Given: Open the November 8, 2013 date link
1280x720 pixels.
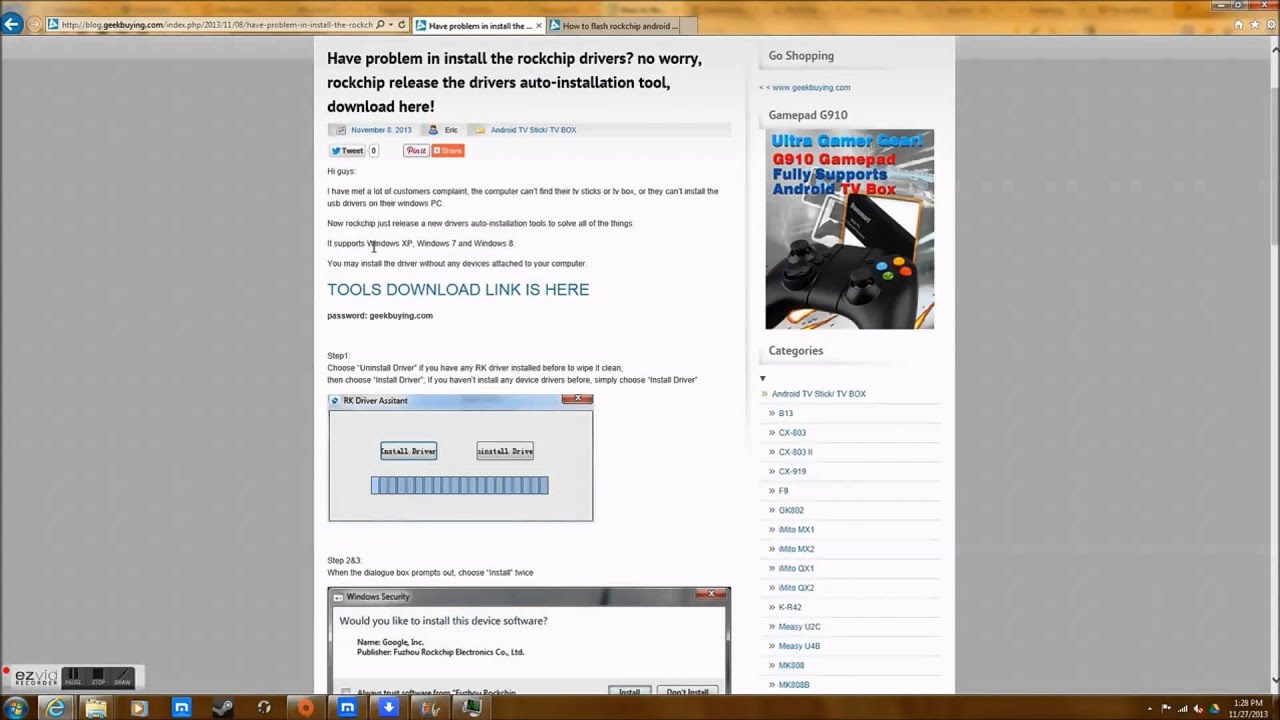Looking at the screenshot, I should (381, 130).
